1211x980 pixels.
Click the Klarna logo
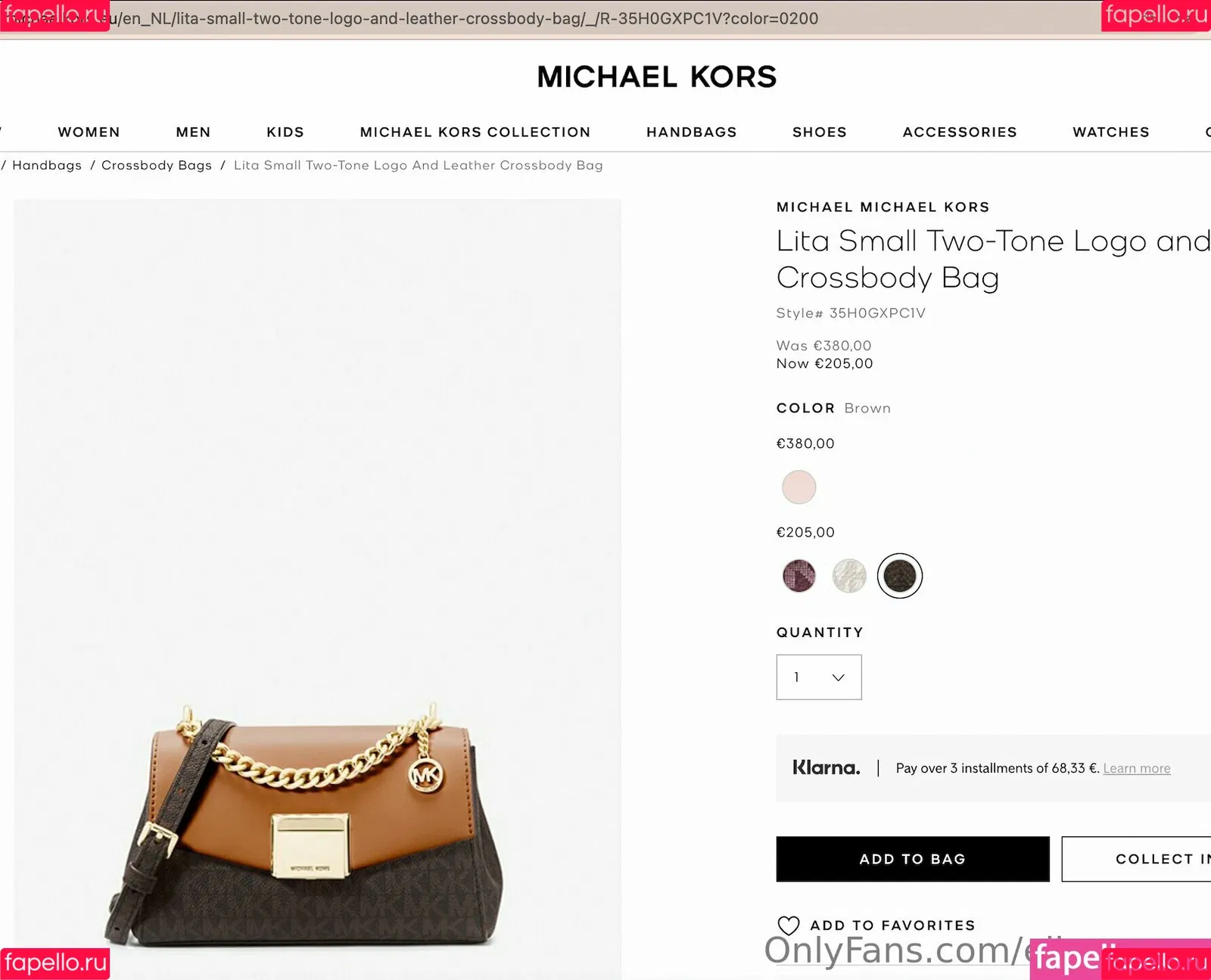point(826,768)
